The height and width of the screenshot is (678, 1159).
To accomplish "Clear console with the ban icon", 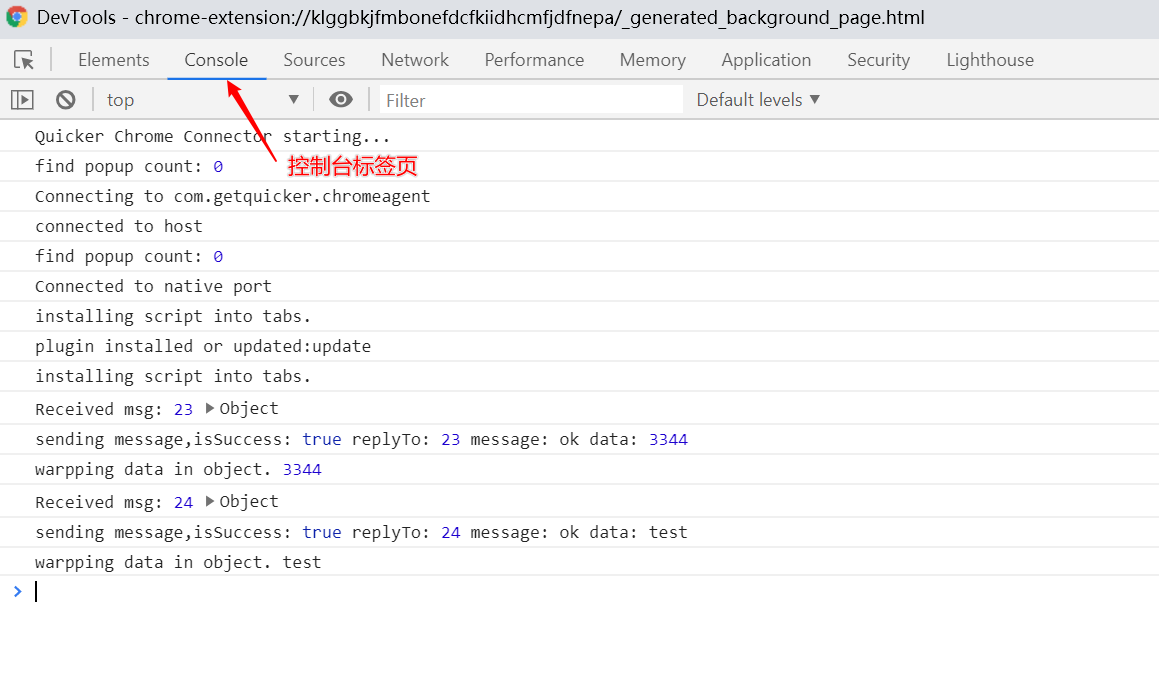I will (66, 99).
